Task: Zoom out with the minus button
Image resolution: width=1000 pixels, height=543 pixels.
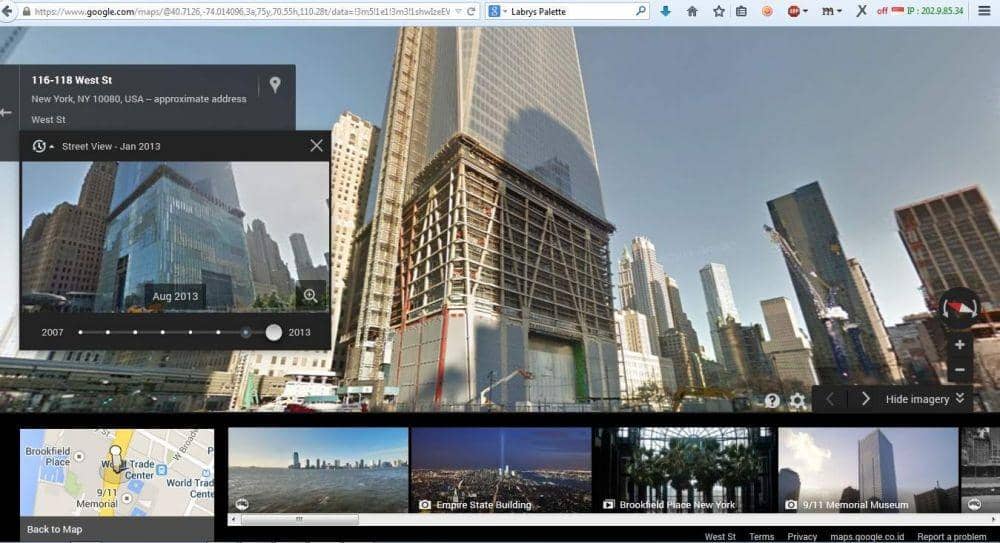Action: point(960,369)
